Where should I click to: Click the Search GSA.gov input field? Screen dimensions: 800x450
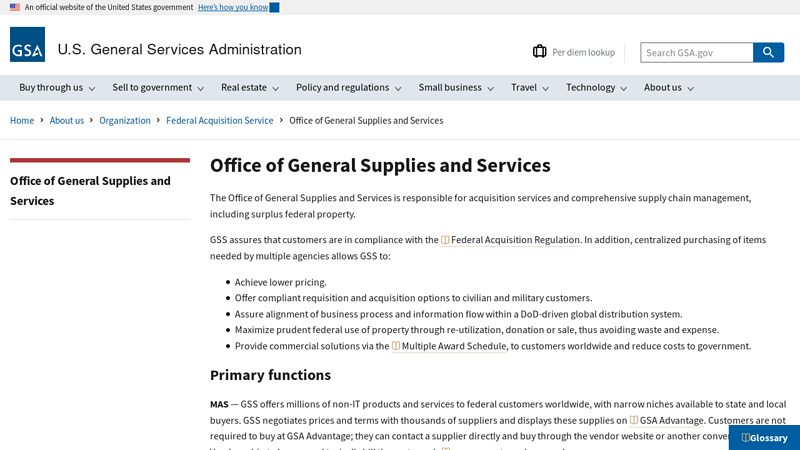(x=697, y=53)
